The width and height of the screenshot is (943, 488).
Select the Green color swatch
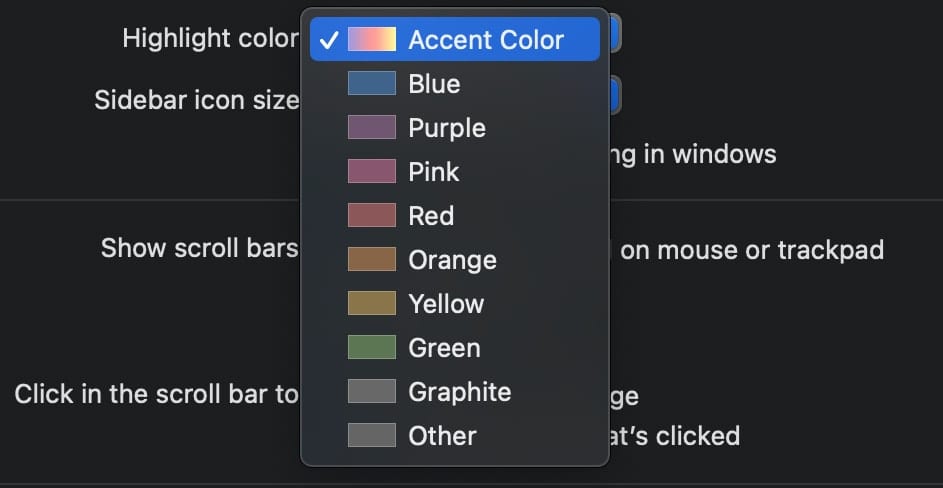[x=372, y=348]
